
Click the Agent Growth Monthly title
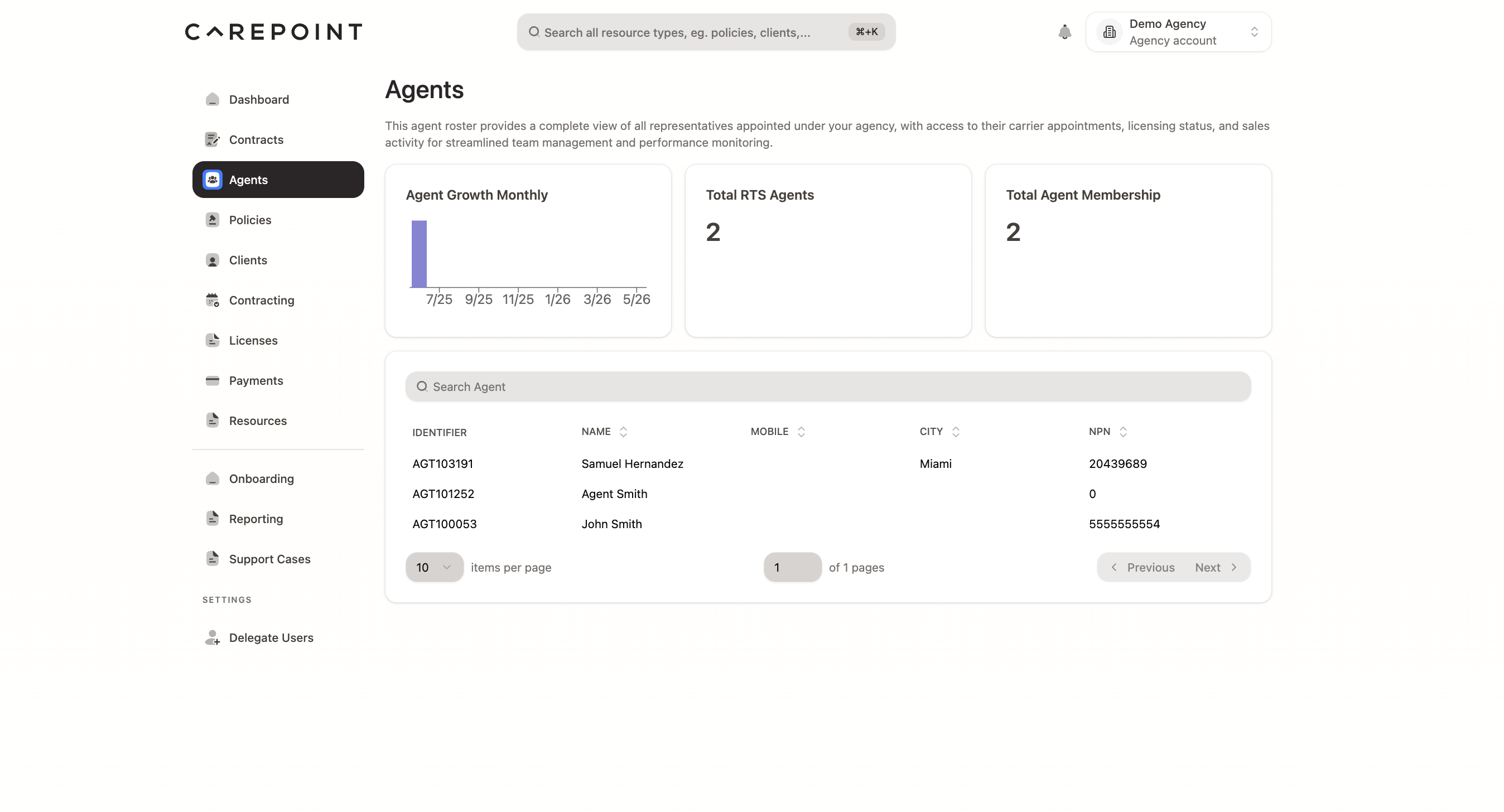pyautogui.click(x=476, y=195)
